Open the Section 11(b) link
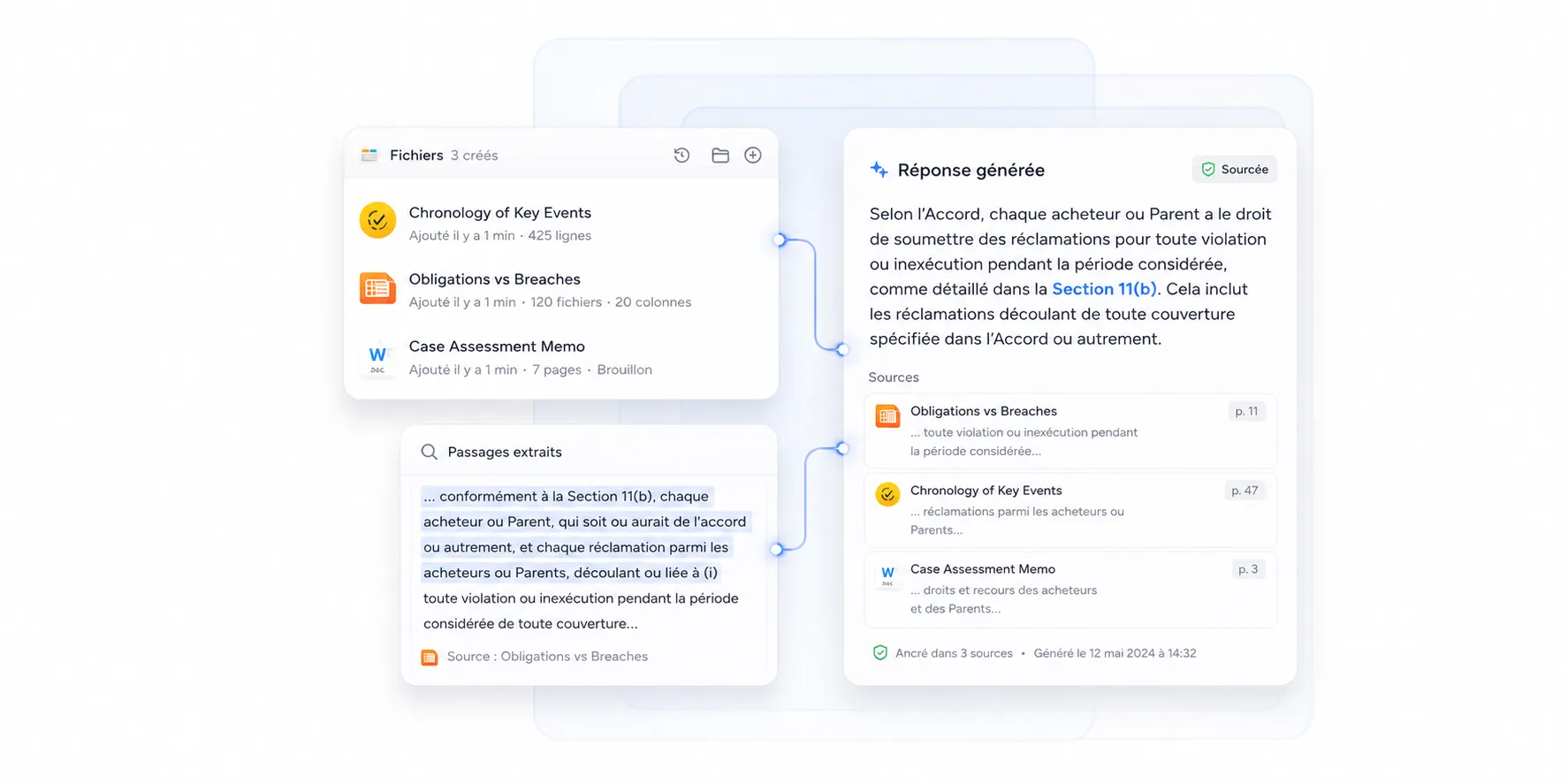The image size is (1568, 784). 1104,289
